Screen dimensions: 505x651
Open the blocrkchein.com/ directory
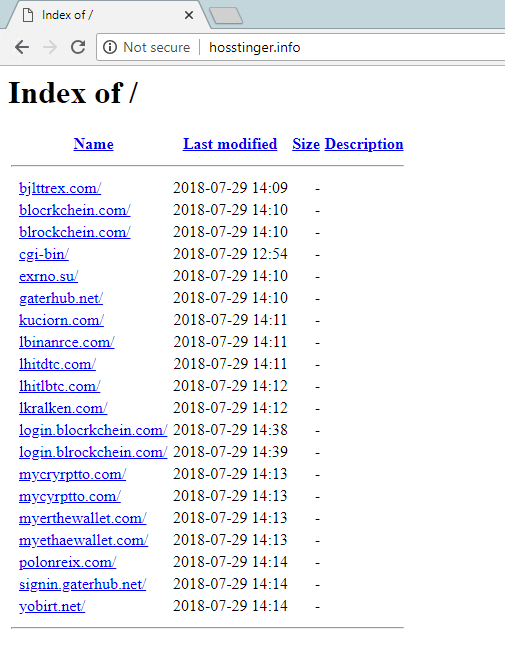[x=75, y=210]
